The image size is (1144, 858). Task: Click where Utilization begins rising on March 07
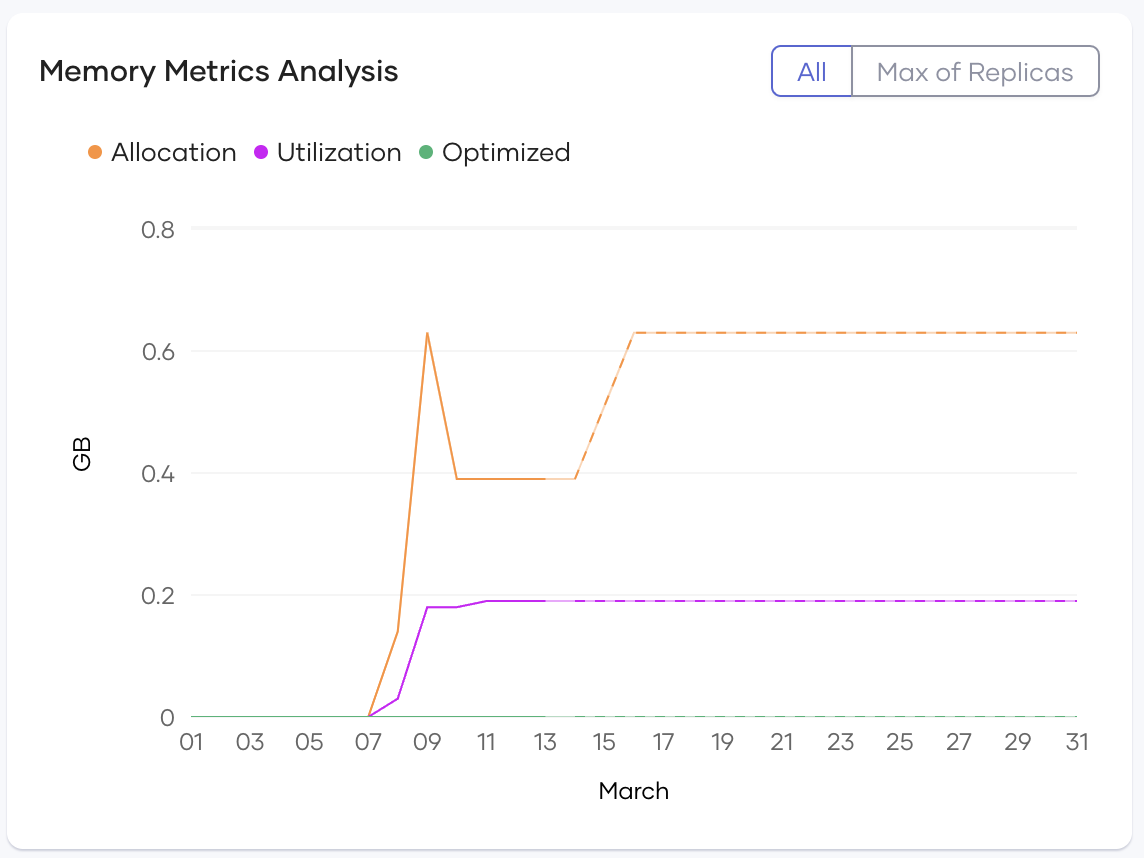click(x=369, y=715)
